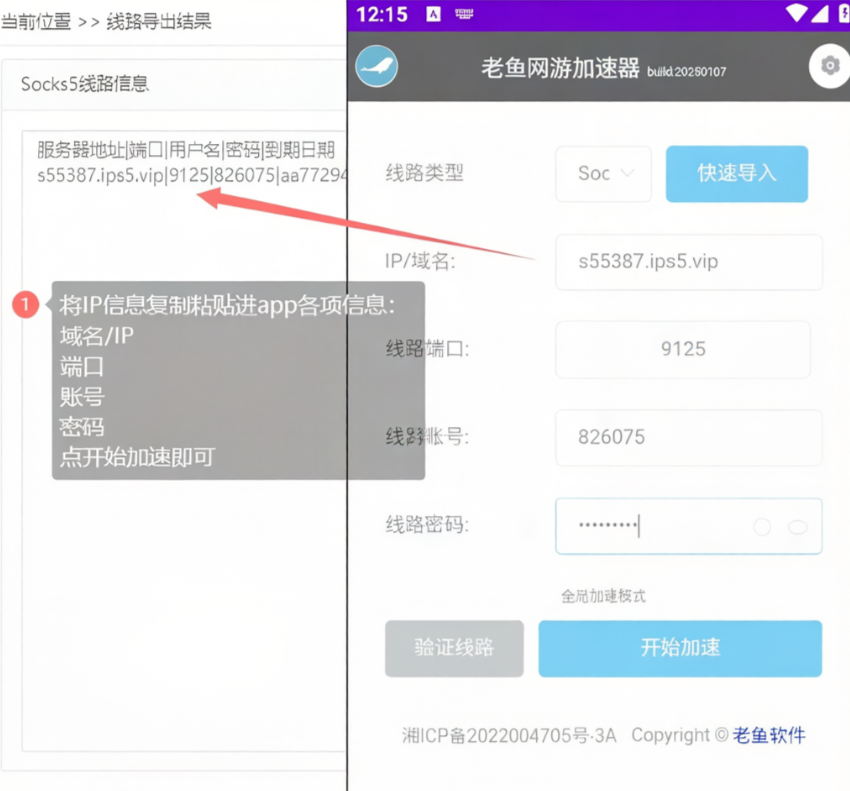This screenshot has width=850, height=791.
Task: Click the 湘ICP备2022004705号-3A text
Action: click(x=508, y=736)
